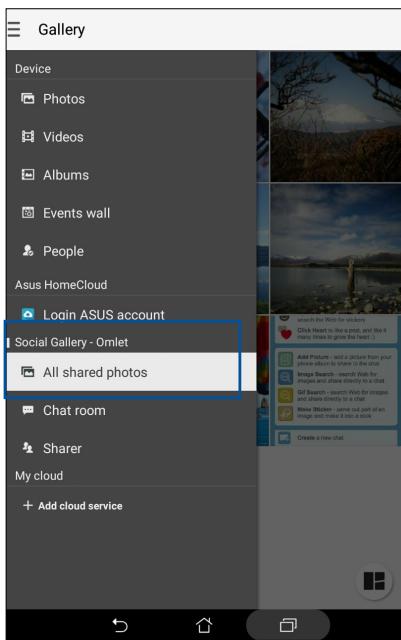401x640 pixels.
Task: Select All shared photos
Action: point(131,372)
